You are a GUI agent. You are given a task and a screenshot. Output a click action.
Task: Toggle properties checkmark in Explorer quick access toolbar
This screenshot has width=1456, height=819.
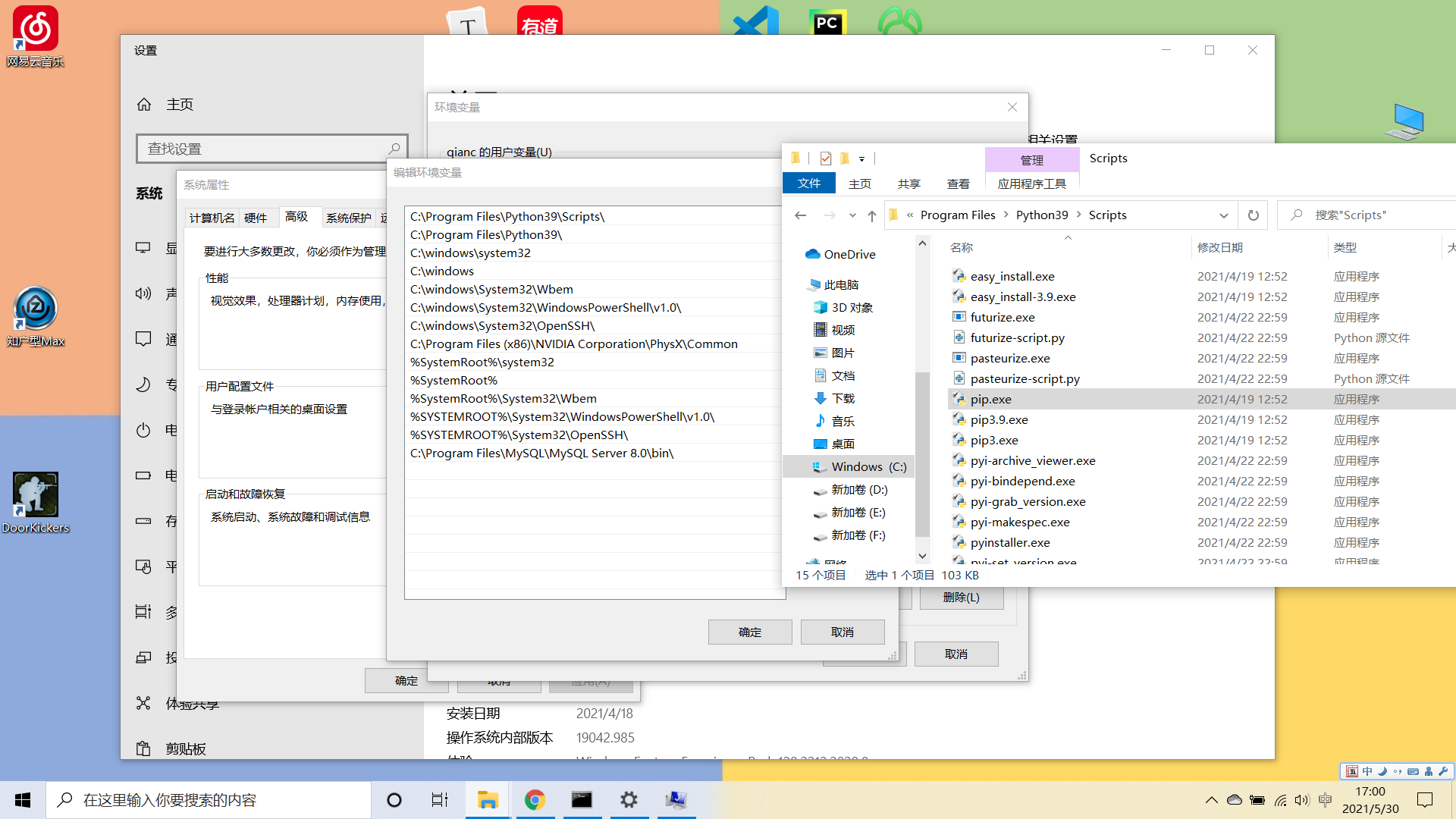[826, 158]
